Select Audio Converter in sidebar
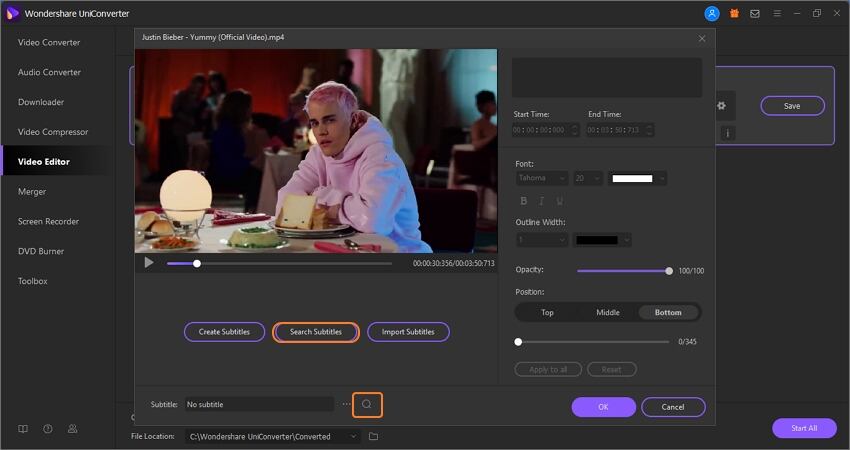Image resolution: width=850 pixels, height=450 pixels. point(49,72)
